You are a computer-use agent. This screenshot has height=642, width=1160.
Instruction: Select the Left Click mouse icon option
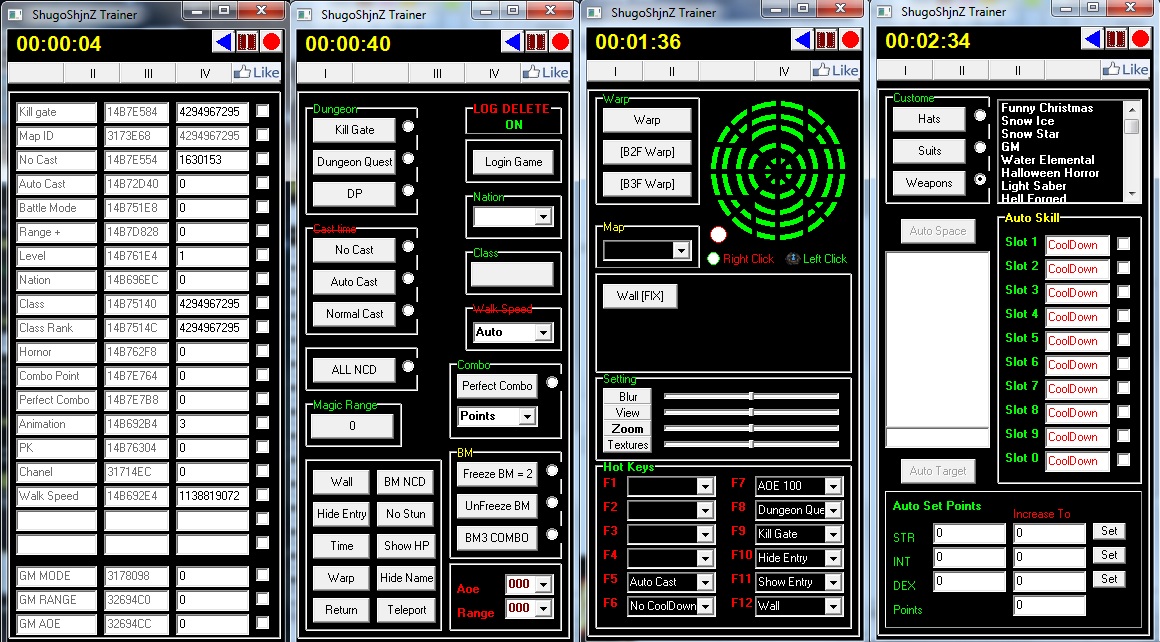coord(792,258)
